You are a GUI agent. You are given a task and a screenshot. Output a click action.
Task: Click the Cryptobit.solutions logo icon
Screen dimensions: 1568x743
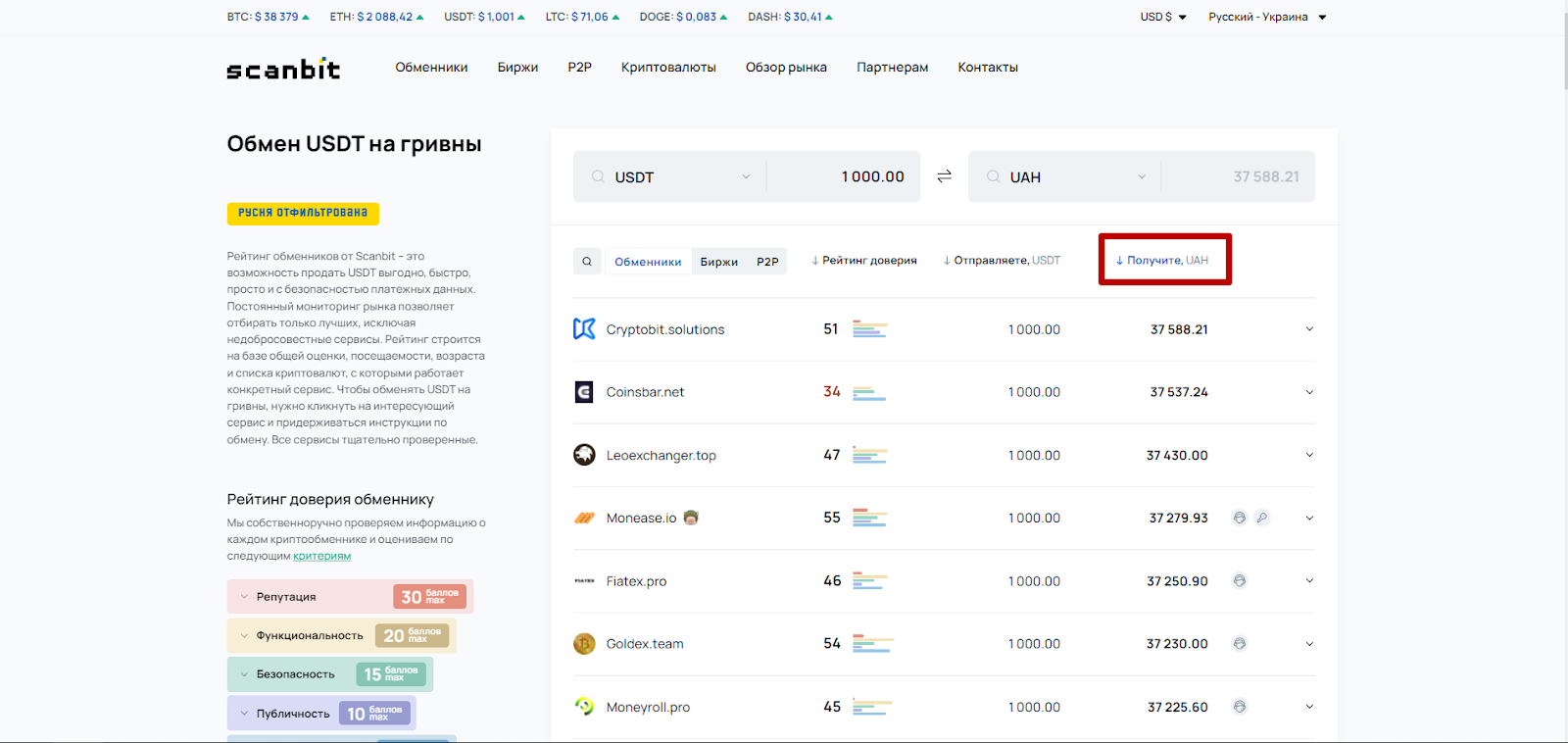[584, 329]
